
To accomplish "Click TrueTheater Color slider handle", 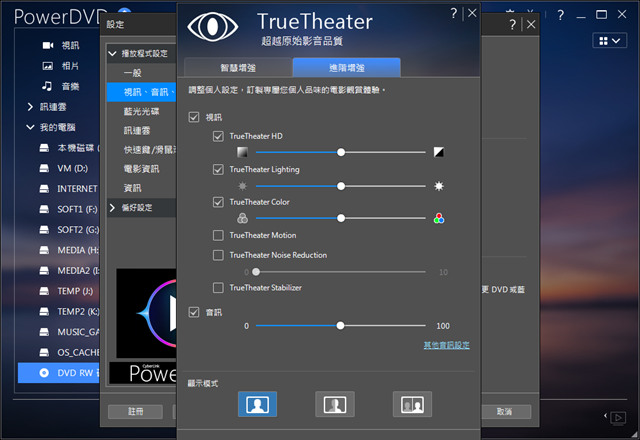I will (x=341, y=218).
